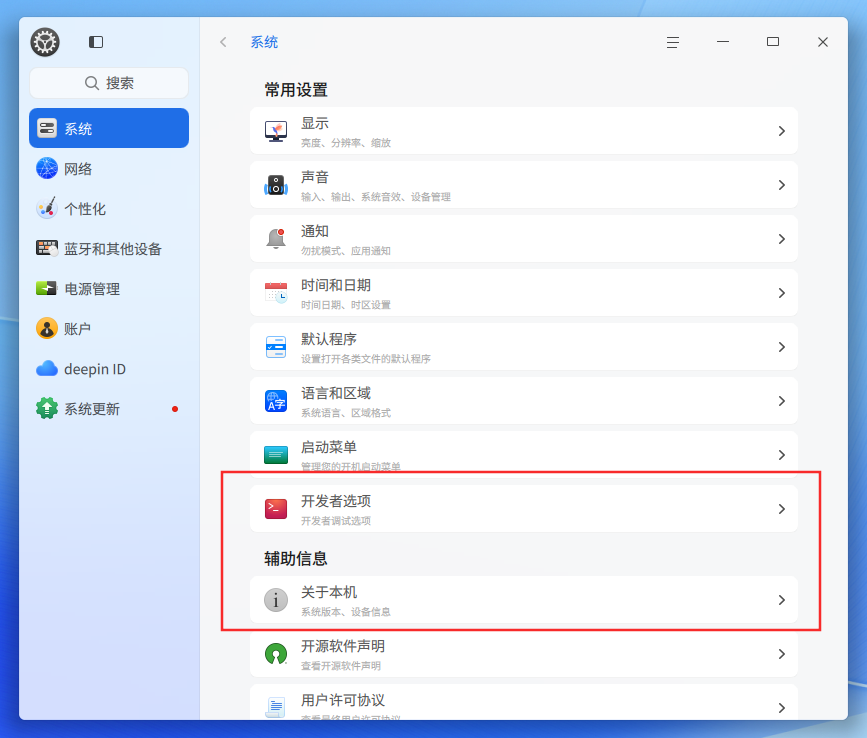Click the 蓝牙和其他设备 label text

click(113, 249)
